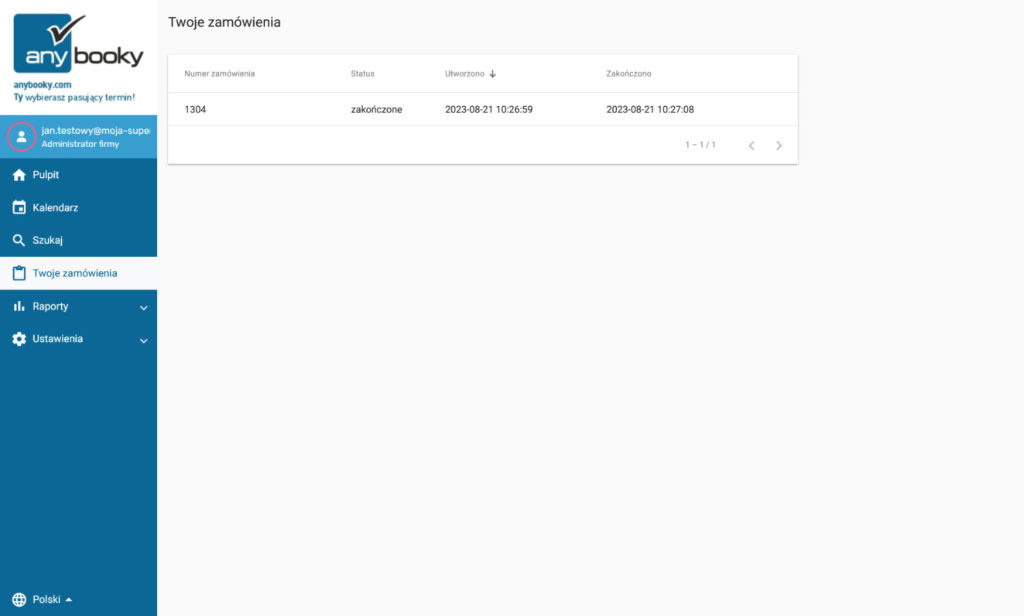This screenshot has width=1024, height=616.
Task: Click the Szukaj magnifier icon
Action: (19, 240)
